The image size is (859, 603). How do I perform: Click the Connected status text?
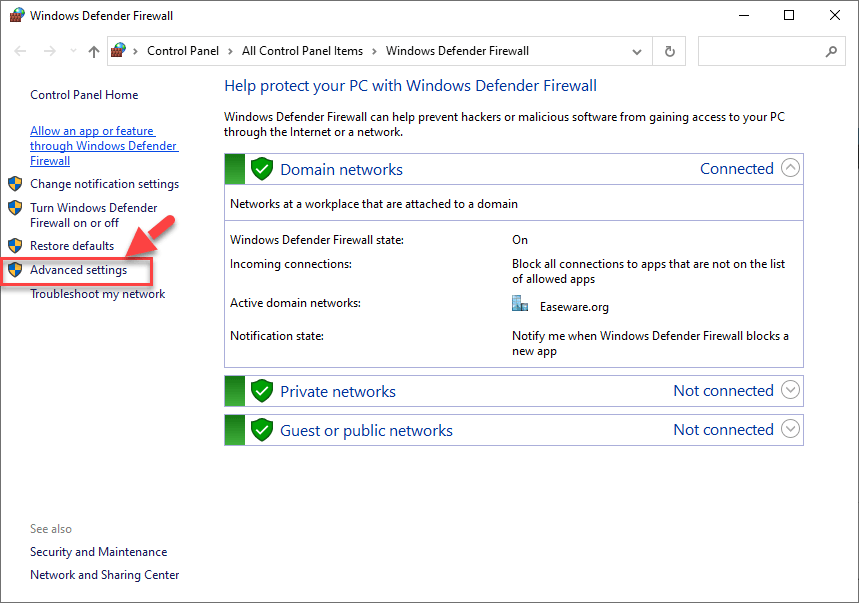click(737, 169)
